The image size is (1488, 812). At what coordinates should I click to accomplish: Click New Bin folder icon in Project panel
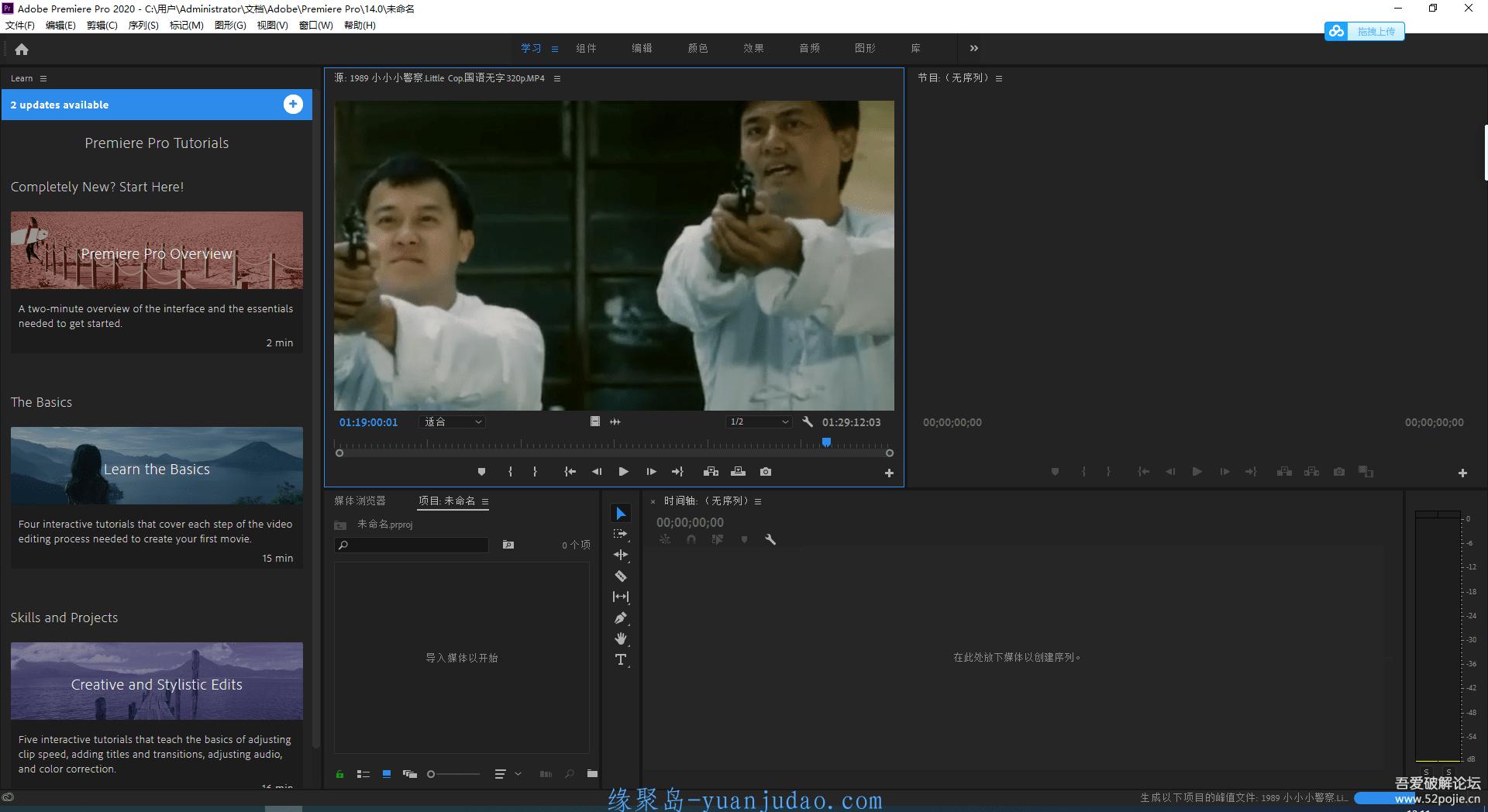(592, 773)
